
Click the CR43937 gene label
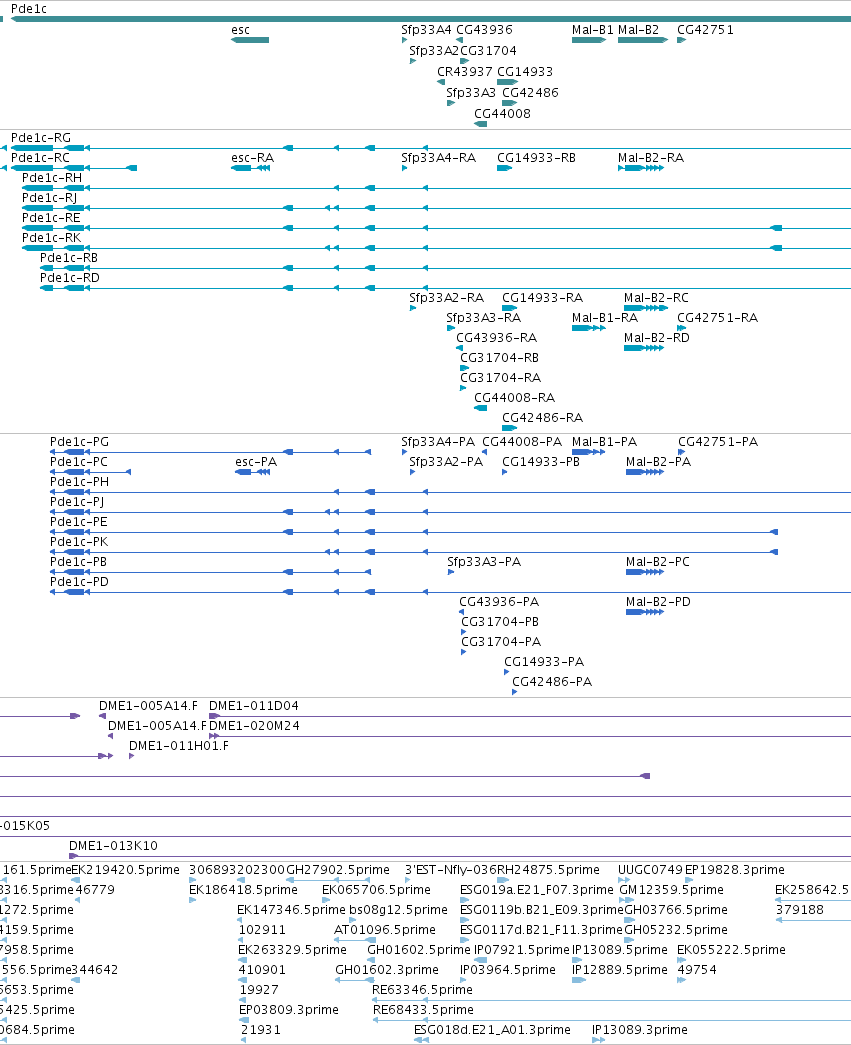click(x=464, y=72)
